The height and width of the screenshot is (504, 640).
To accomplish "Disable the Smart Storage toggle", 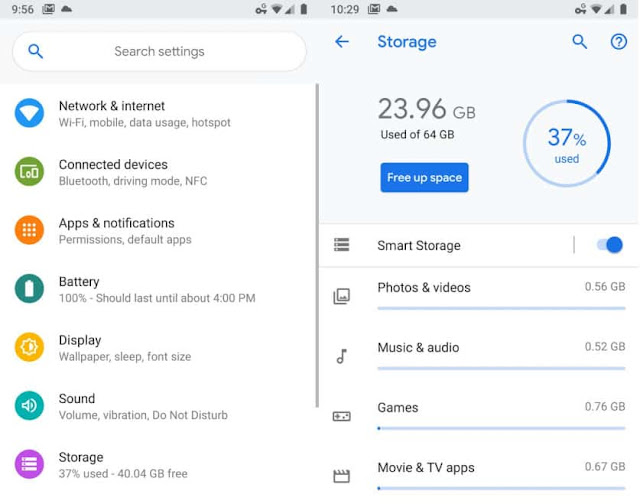I will coord(608,245).
